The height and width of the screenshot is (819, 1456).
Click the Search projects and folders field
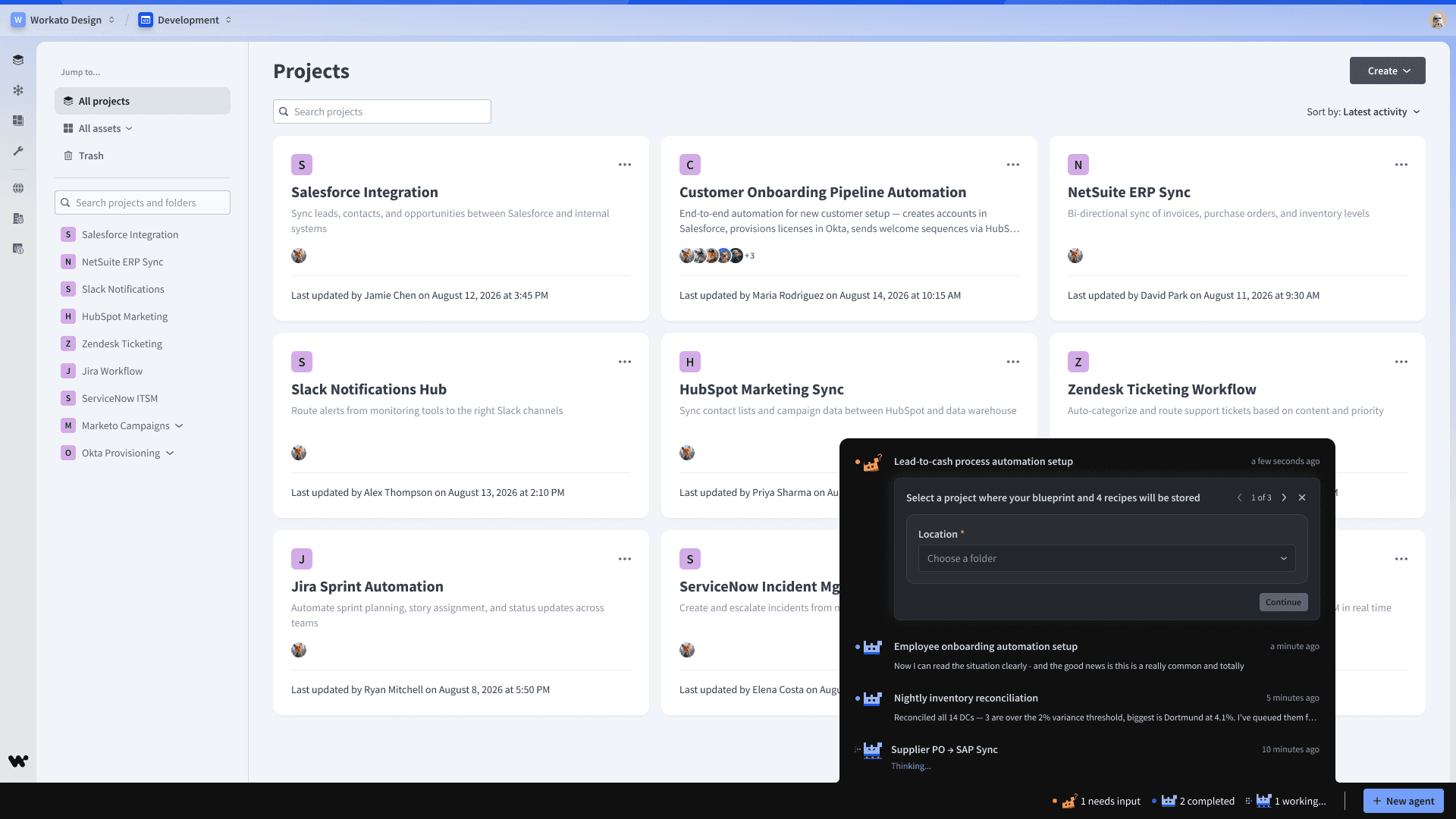143,202
